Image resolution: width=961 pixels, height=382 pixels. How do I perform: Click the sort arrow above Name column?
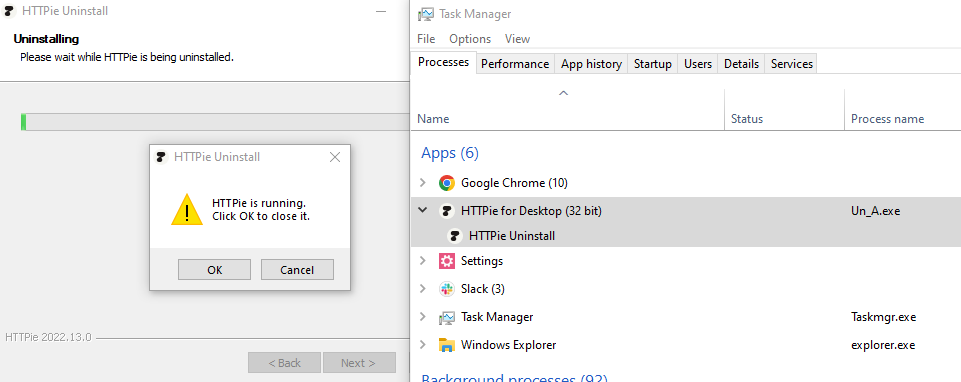point(563,94)
